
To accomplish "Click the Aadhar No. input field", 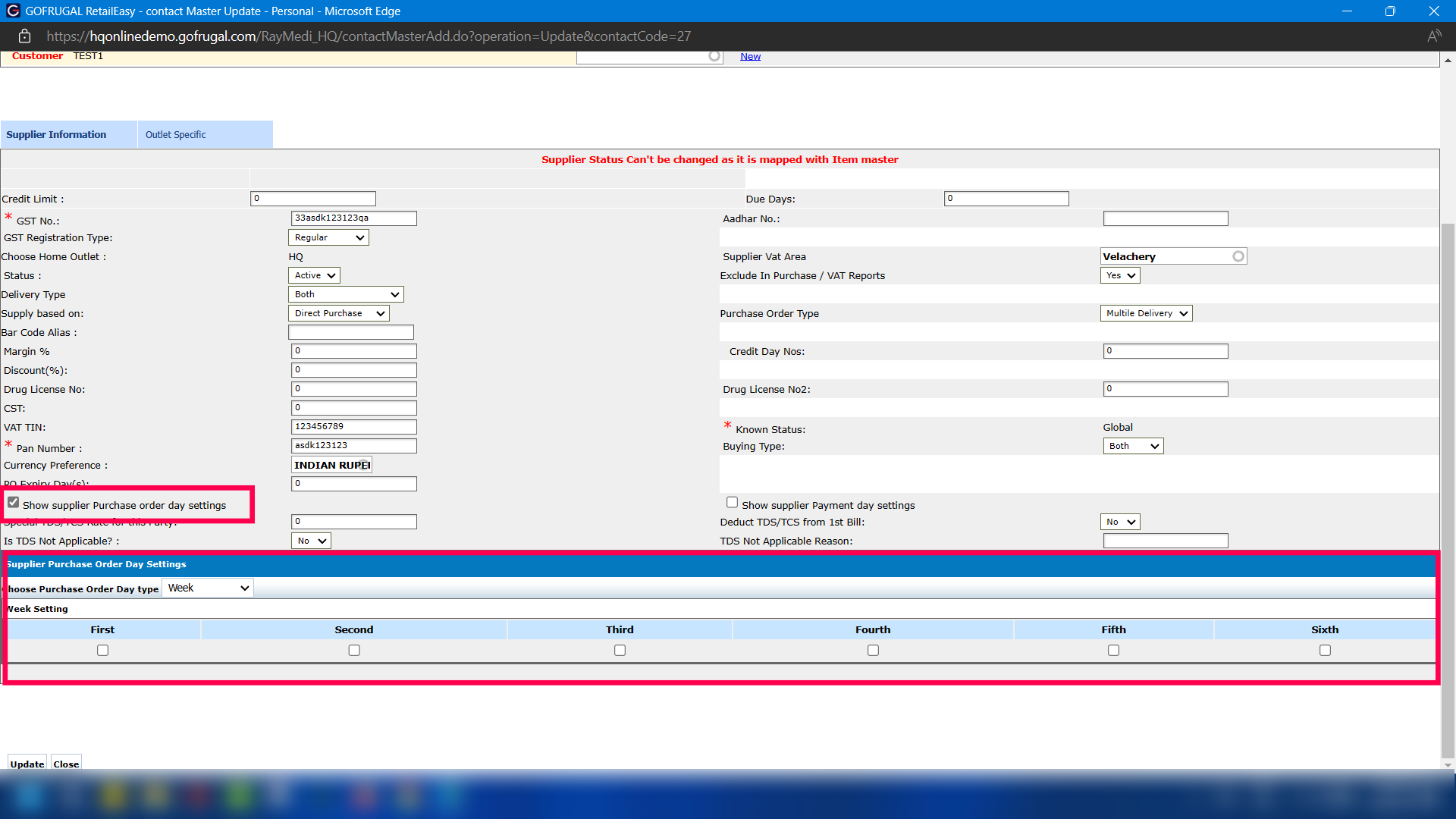I will (x=1165, y=218).
